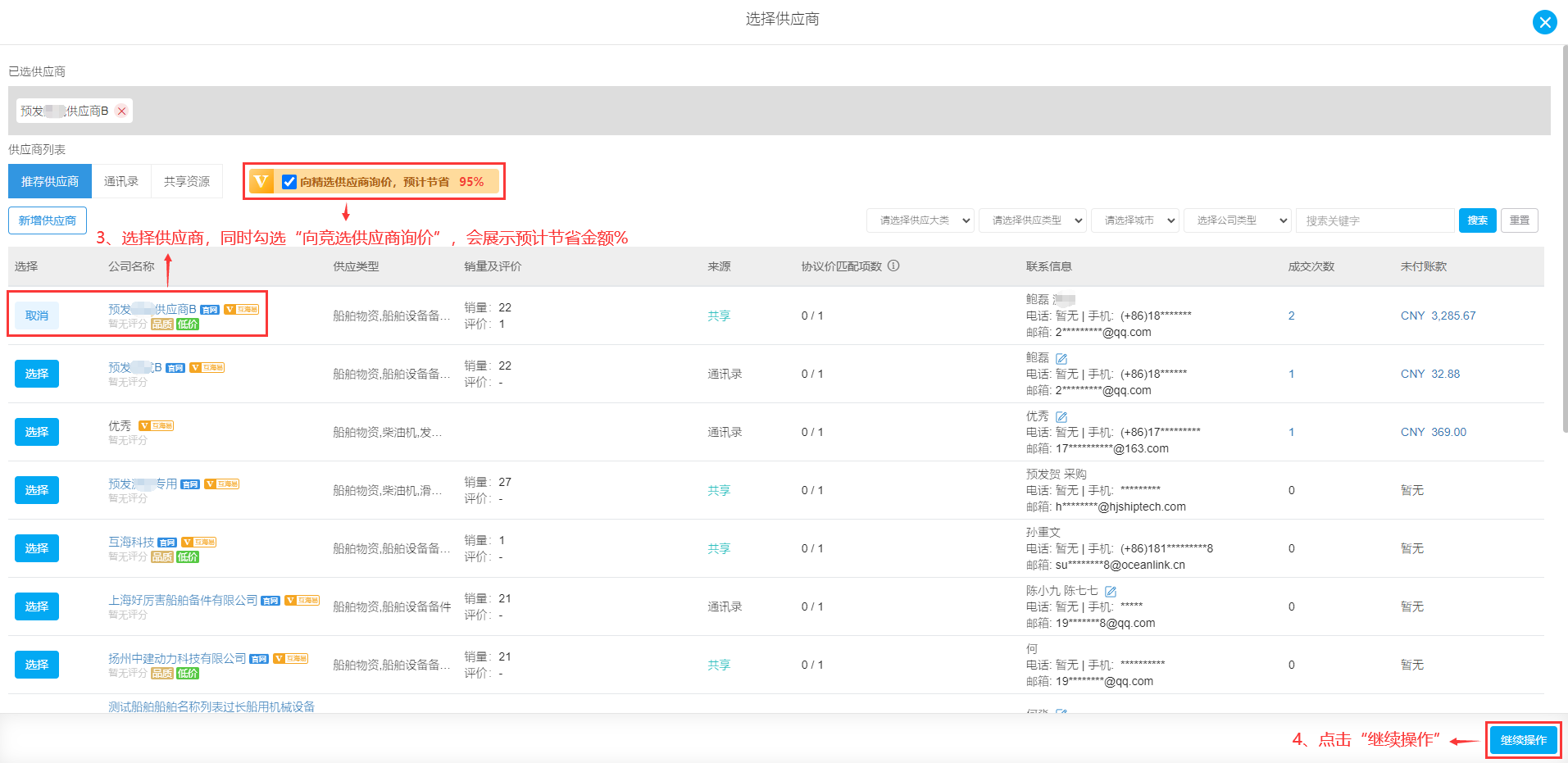Screen dimensions: 1568x763
Task: Open the 请选择供应大类 dropdown
Action: (920, 220)
